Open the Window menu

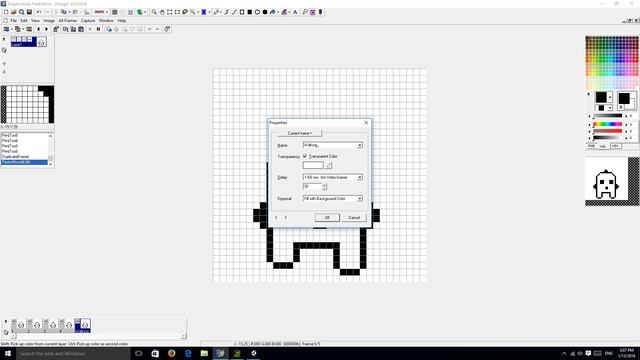(106, 20)
